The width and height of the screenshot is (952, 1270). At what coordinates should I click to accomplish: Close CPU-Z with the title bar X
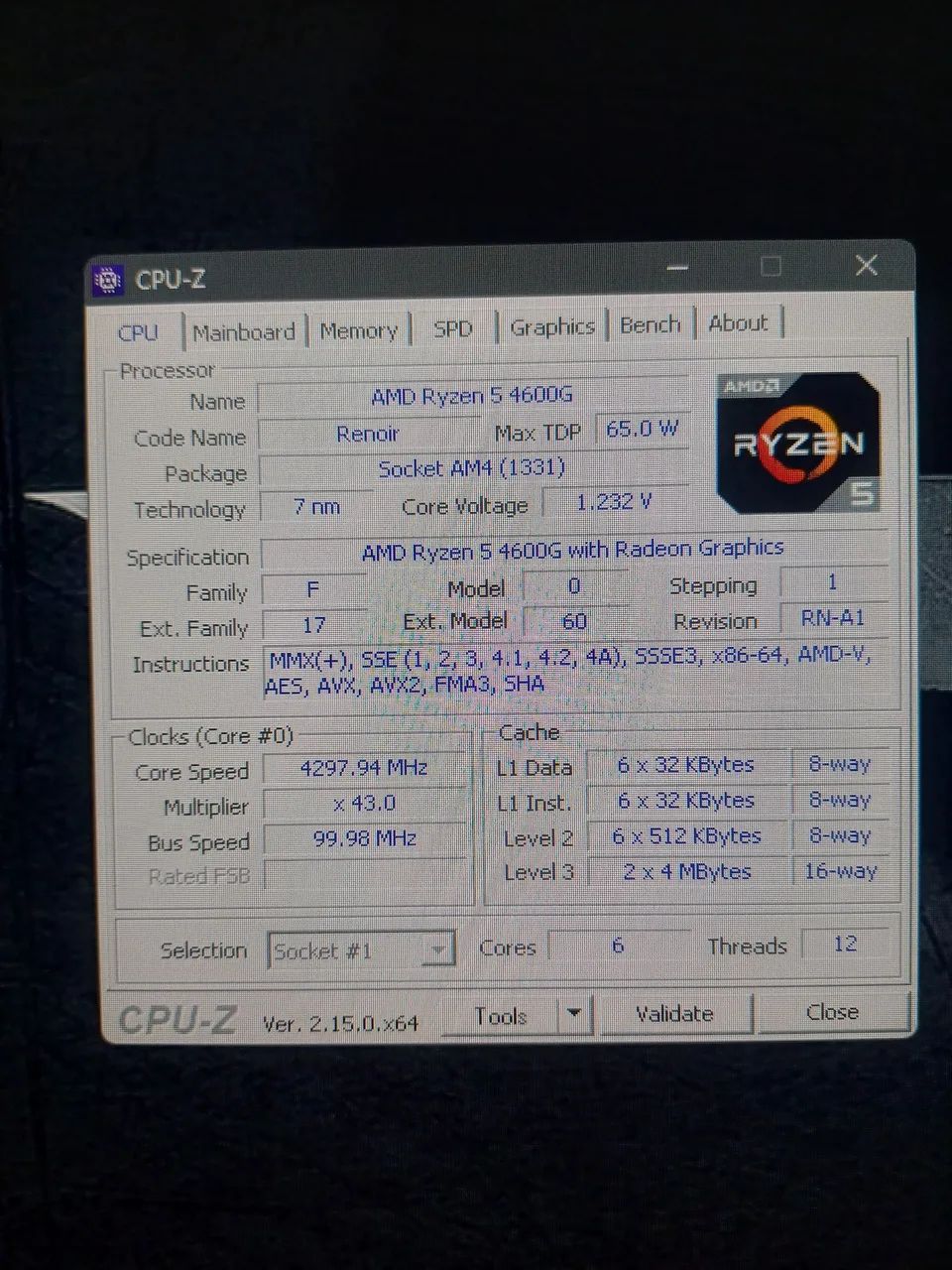866,265
